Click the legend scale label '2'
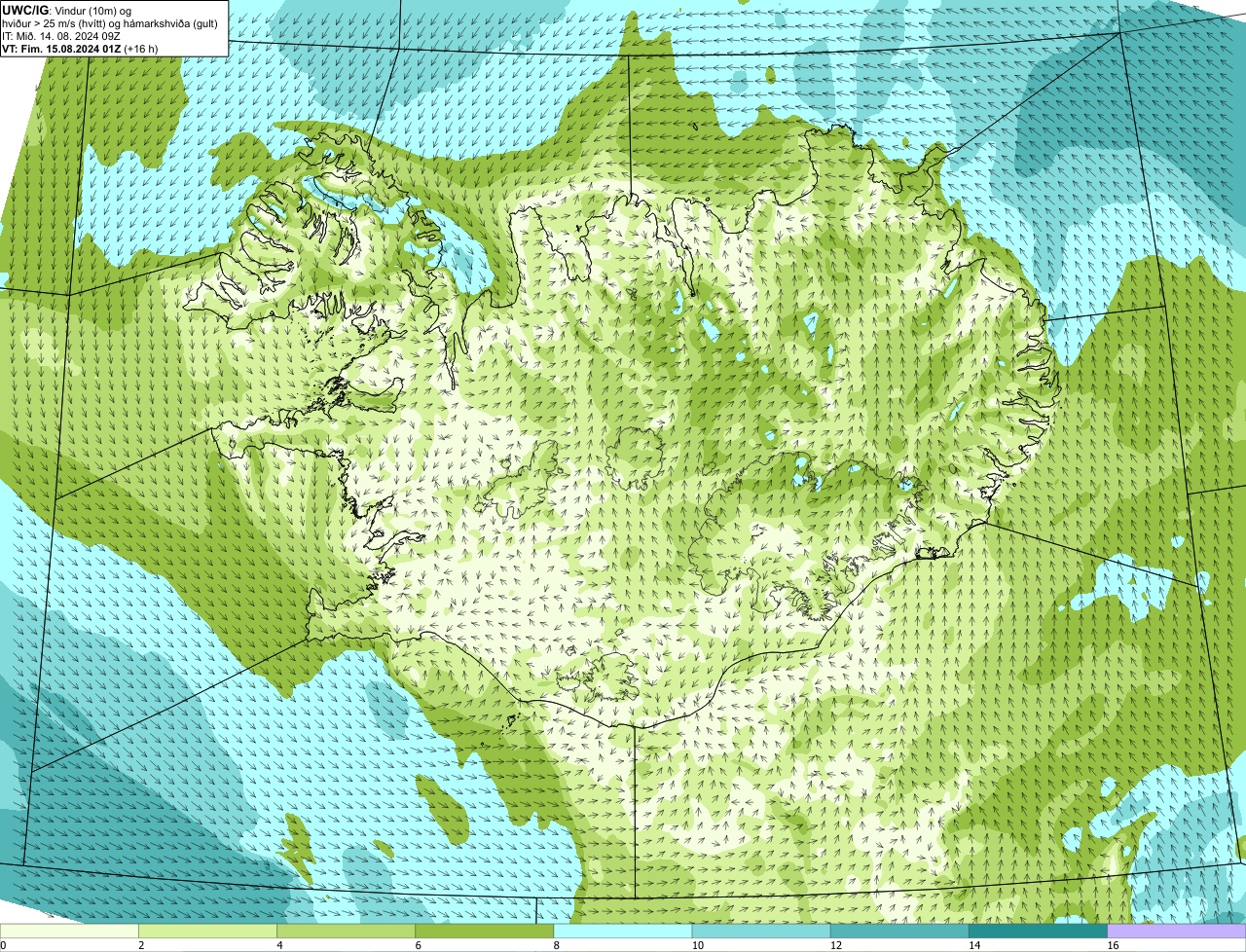Viewport: 1246px width, 952px height. pyautogui.click(x=141, y=945)
